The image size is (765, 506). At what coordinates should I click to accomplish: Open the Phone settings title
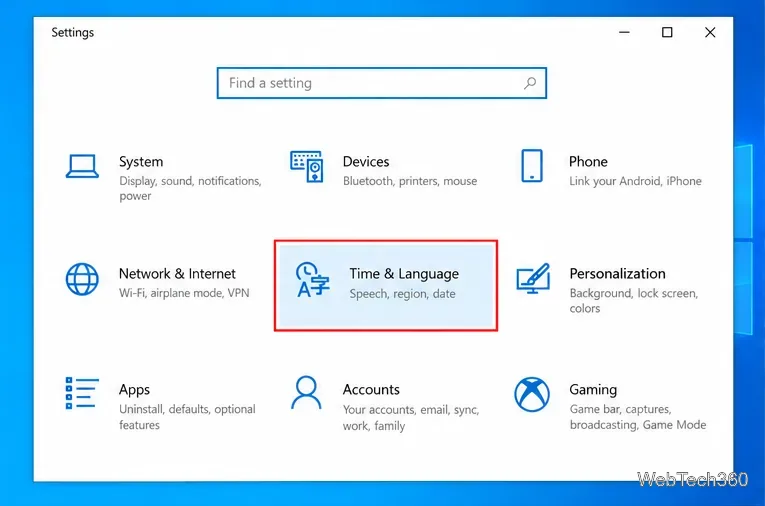coord(588,162)
